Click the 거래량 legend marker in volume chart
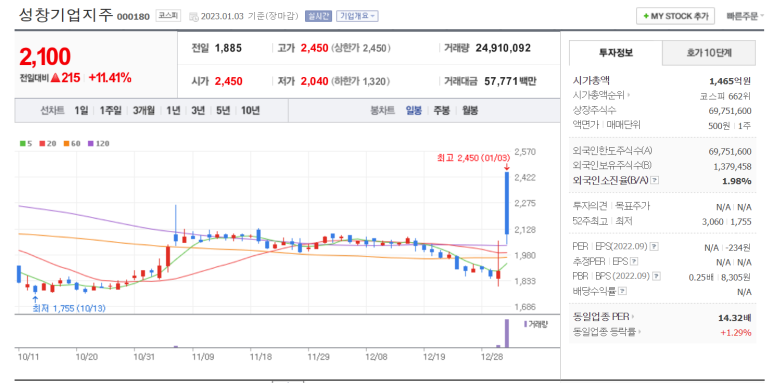 [526, 323]
